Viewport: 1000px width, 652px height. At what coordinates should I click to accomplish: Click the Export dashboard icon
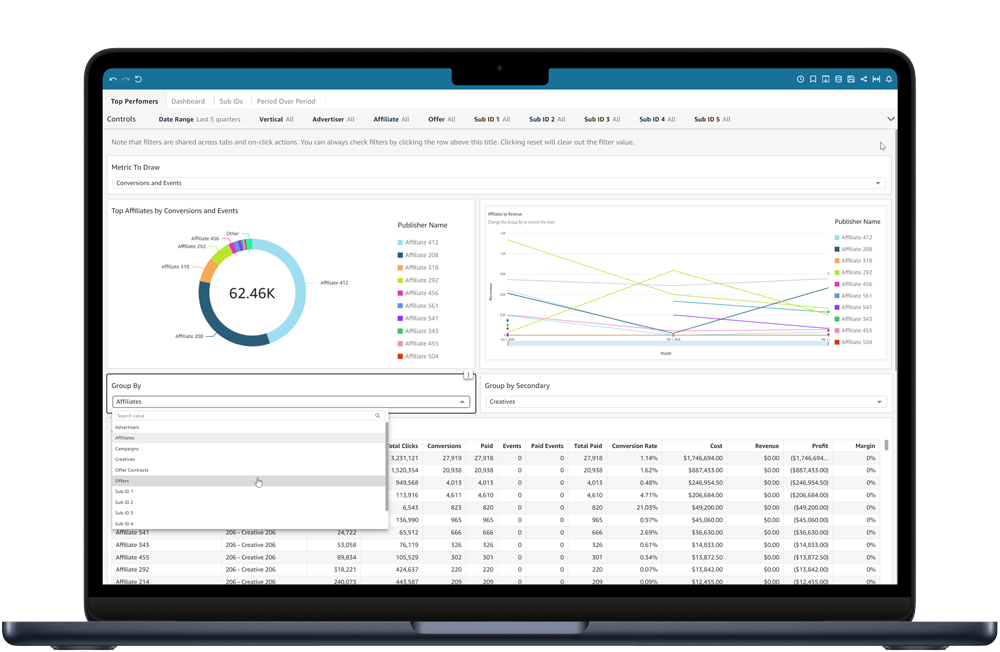pyautogui.click(x=825, y=78)
